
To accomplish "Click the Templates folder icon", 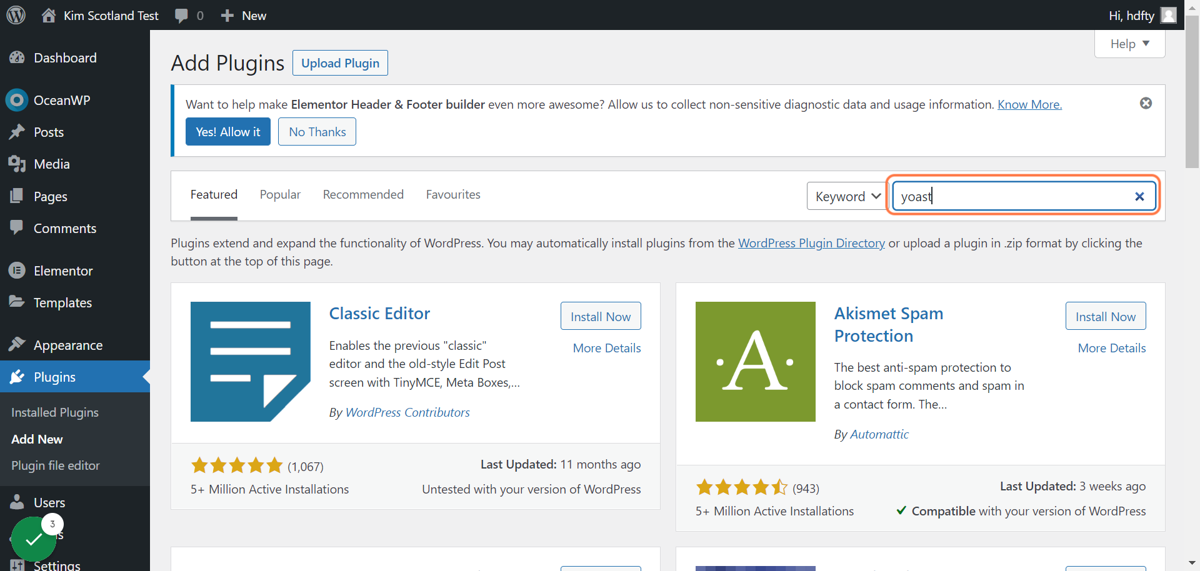I will click(x=16, y=302).
